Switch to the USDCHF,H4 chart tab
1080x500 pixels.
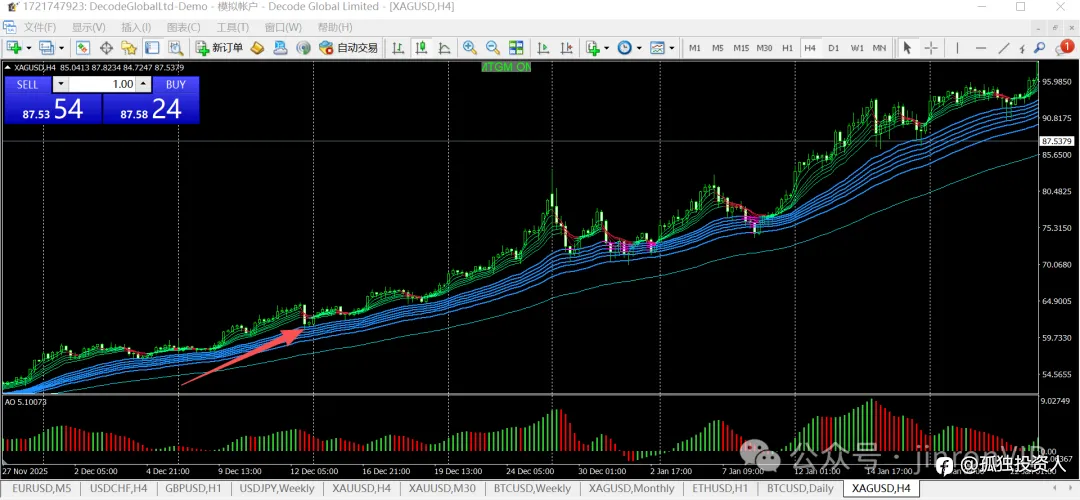click(118, 488)
